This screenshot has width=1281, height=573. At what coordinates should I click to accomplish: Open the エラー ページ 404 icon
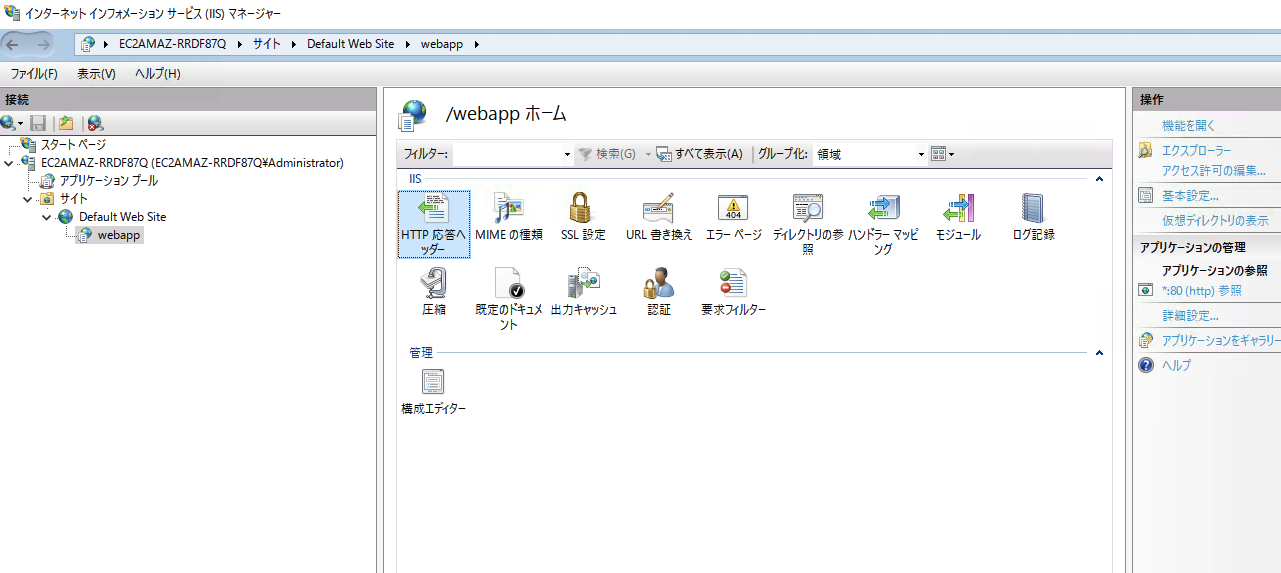pos(733,208)
